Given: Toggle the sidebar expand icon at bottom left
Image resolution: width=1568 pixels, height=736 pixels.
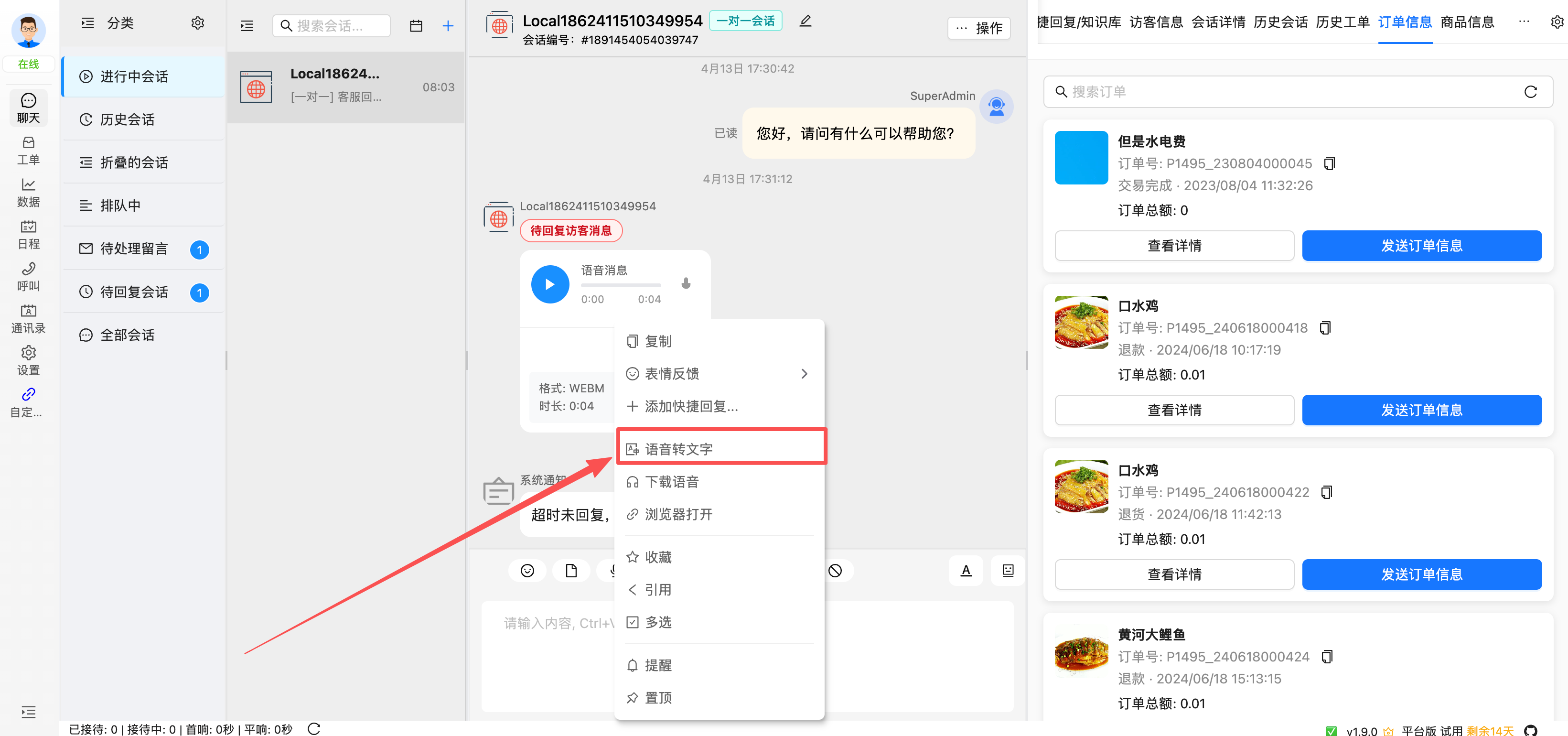Looking at the screenshot, I should pos(28,712).
